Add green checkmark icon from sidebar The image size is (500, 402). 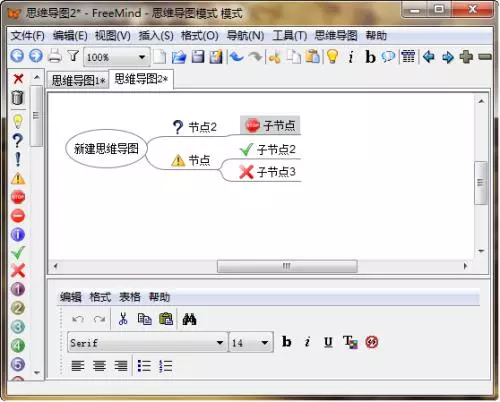pyautogui.click(x=18, y=253)
